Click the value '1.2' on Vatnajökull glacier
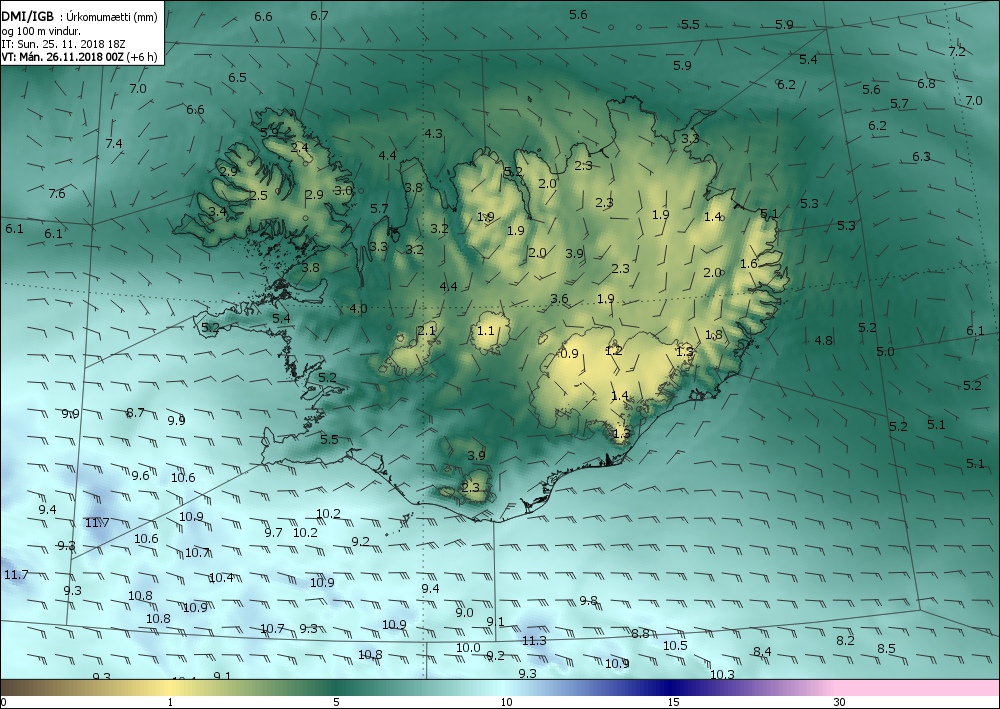1000x709 pixels. [614, 351]
